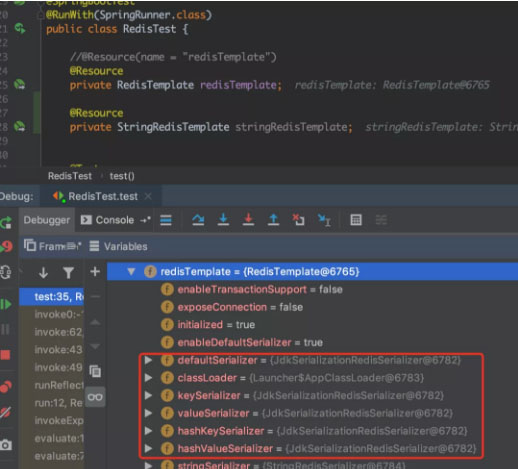Collapse the redisTemplate variable node
518x469 pixels.
pyautogui.click(x=131, y=271)
